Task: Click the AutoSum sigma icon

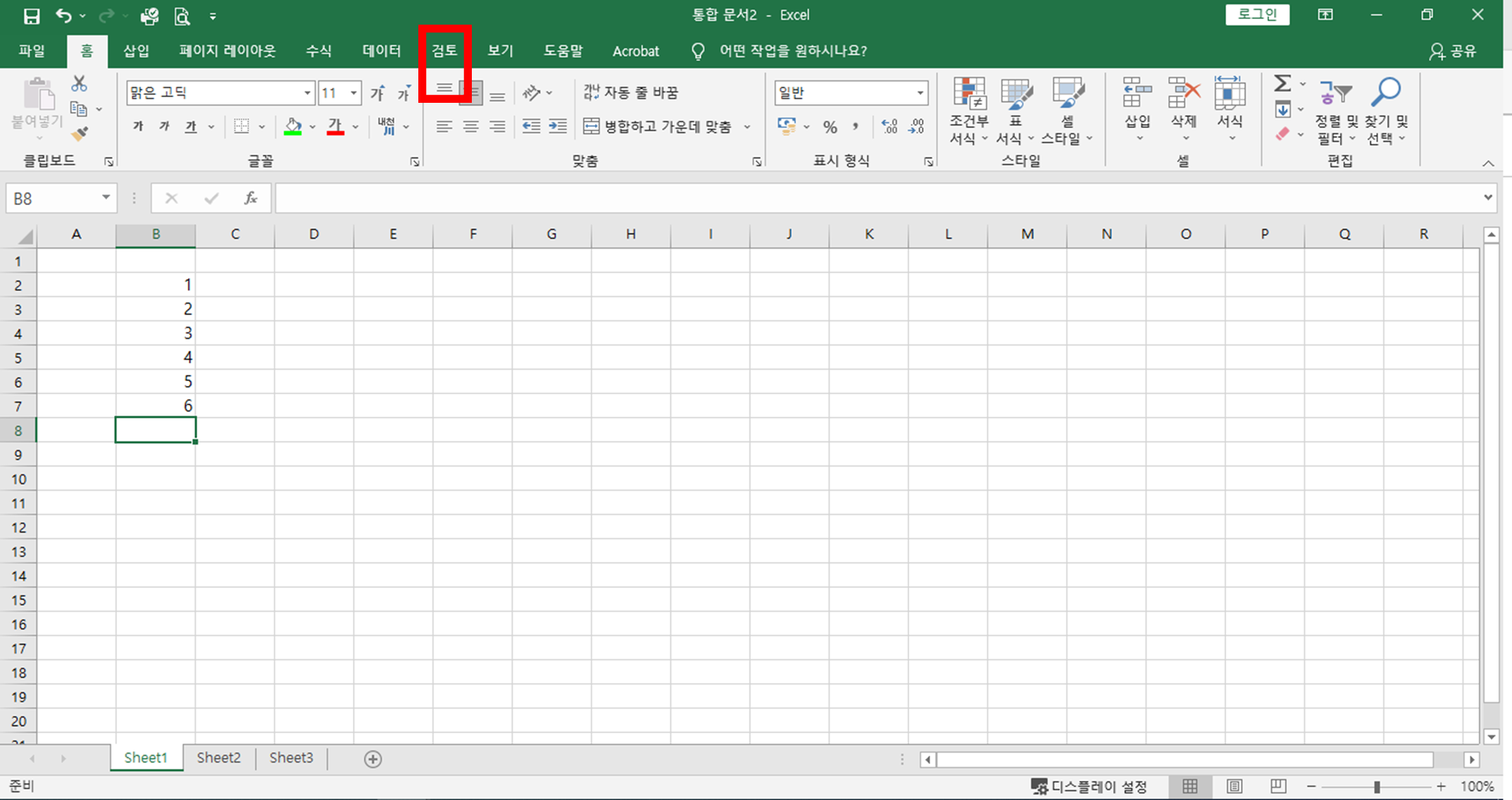Action: pos(1282,84)
